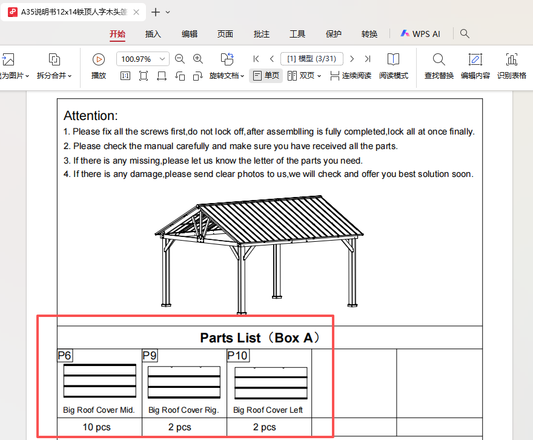Click the P10 part label

coord(238,356)
